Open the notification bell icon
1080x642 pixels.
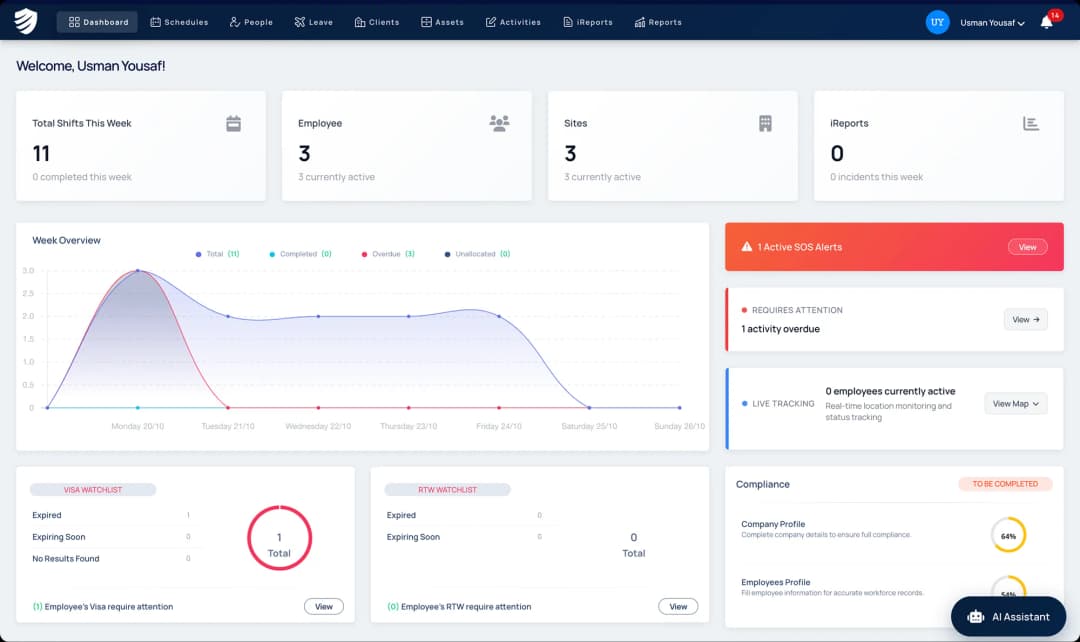point(1046,22)
